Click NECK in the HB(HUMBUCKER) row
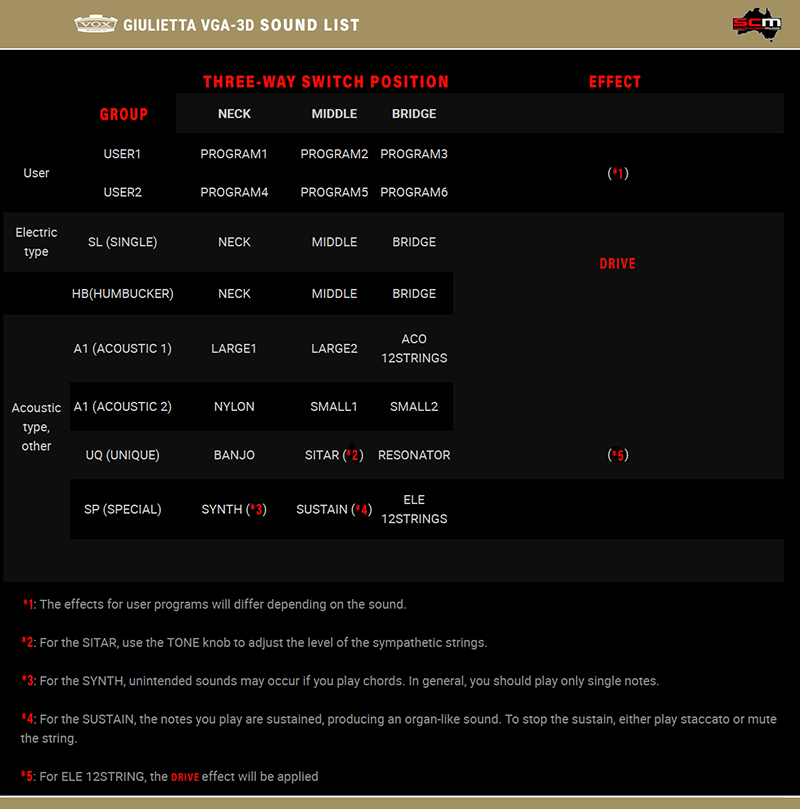The image size is (800, 809). [x=234, y=294]
